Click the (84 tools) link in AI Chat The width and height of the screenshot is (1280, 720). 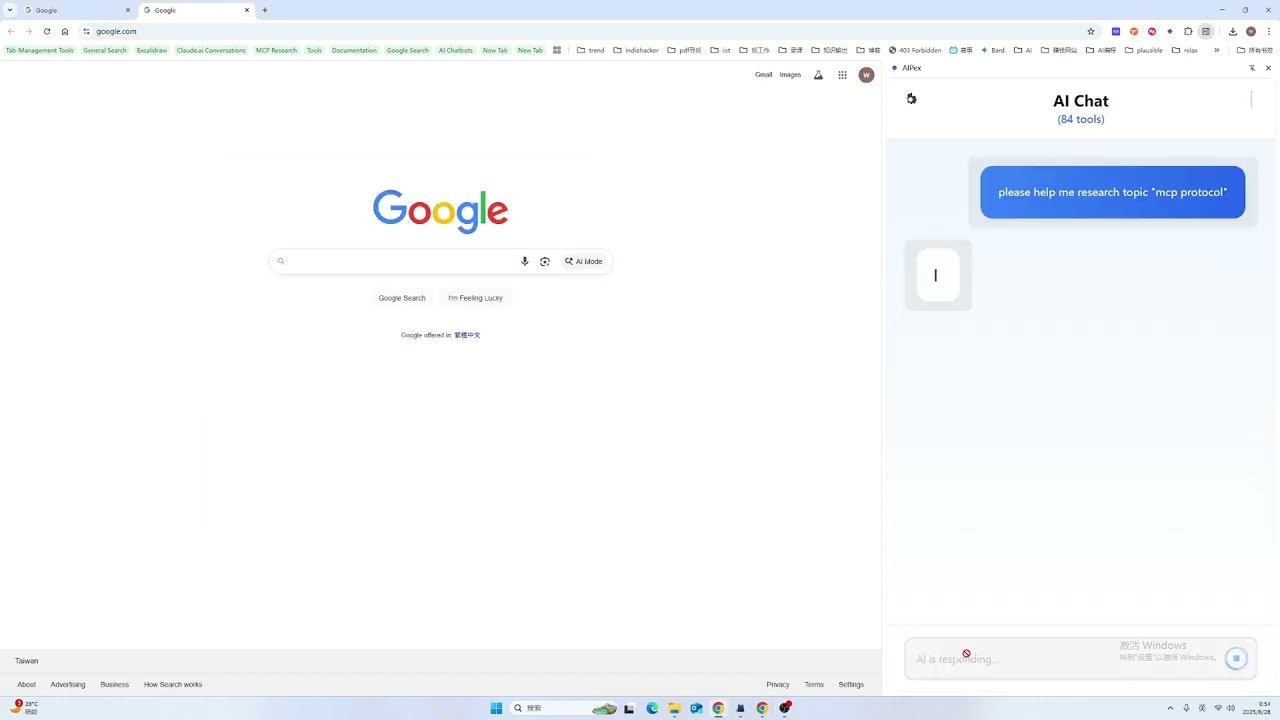coord(1080,119)
